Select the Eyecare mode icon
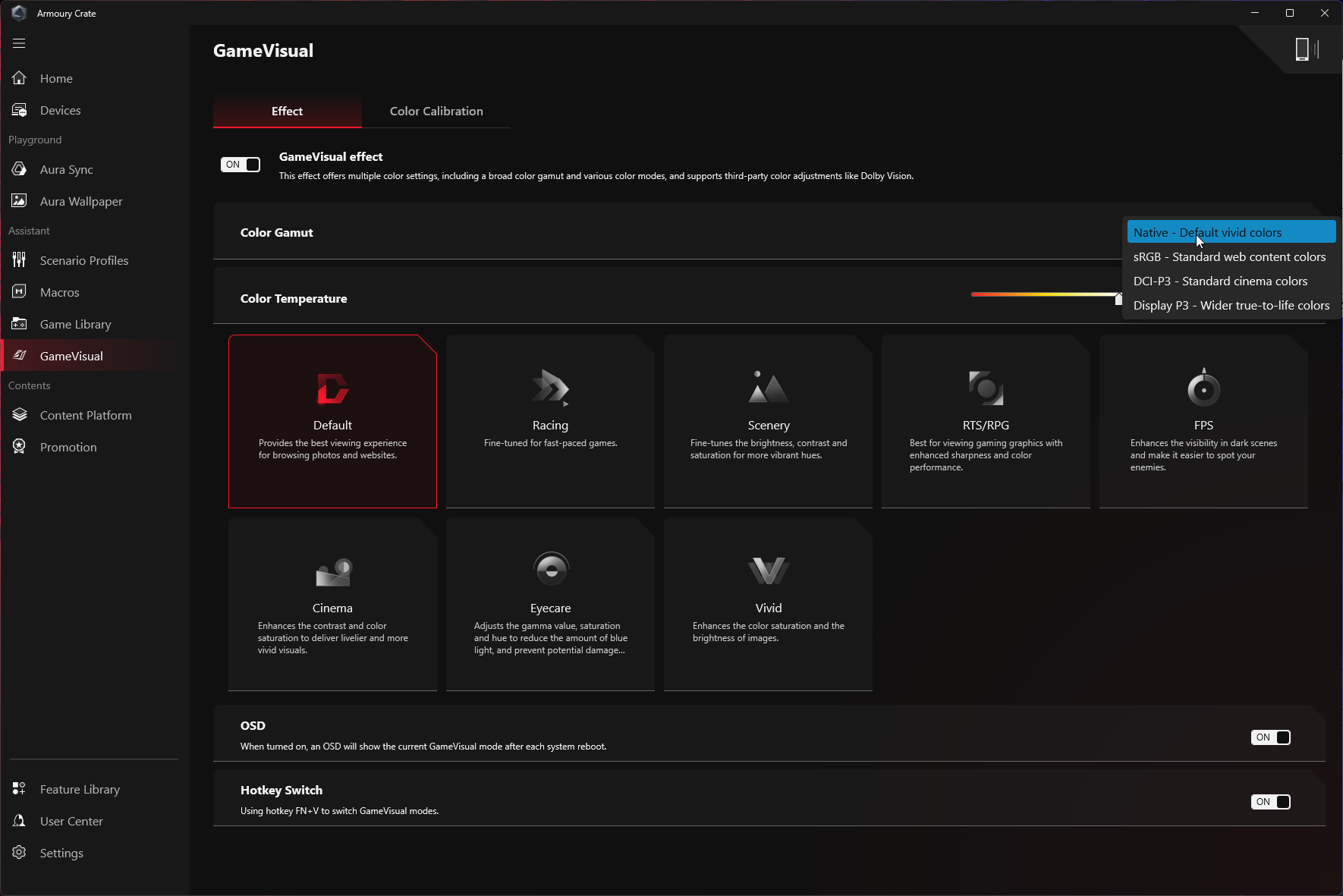 coord(551,569)
